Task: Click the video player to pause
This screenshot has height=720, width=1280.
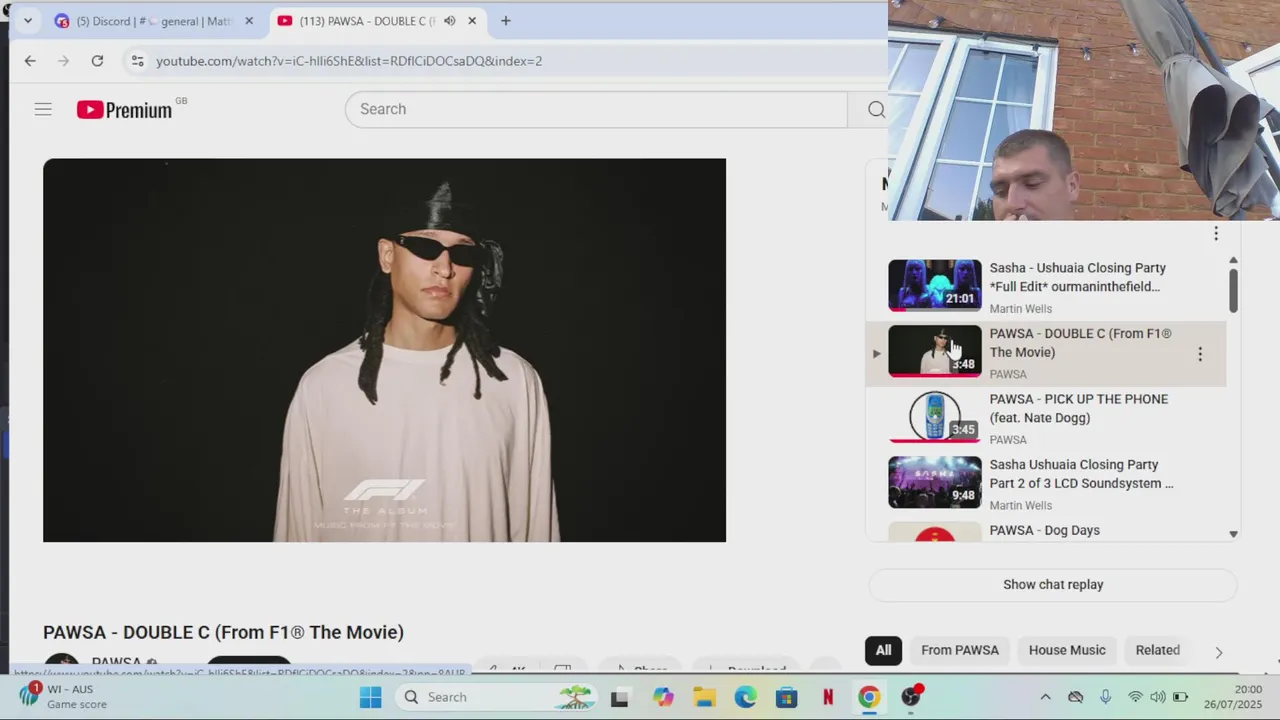Action: pos(384,350)
